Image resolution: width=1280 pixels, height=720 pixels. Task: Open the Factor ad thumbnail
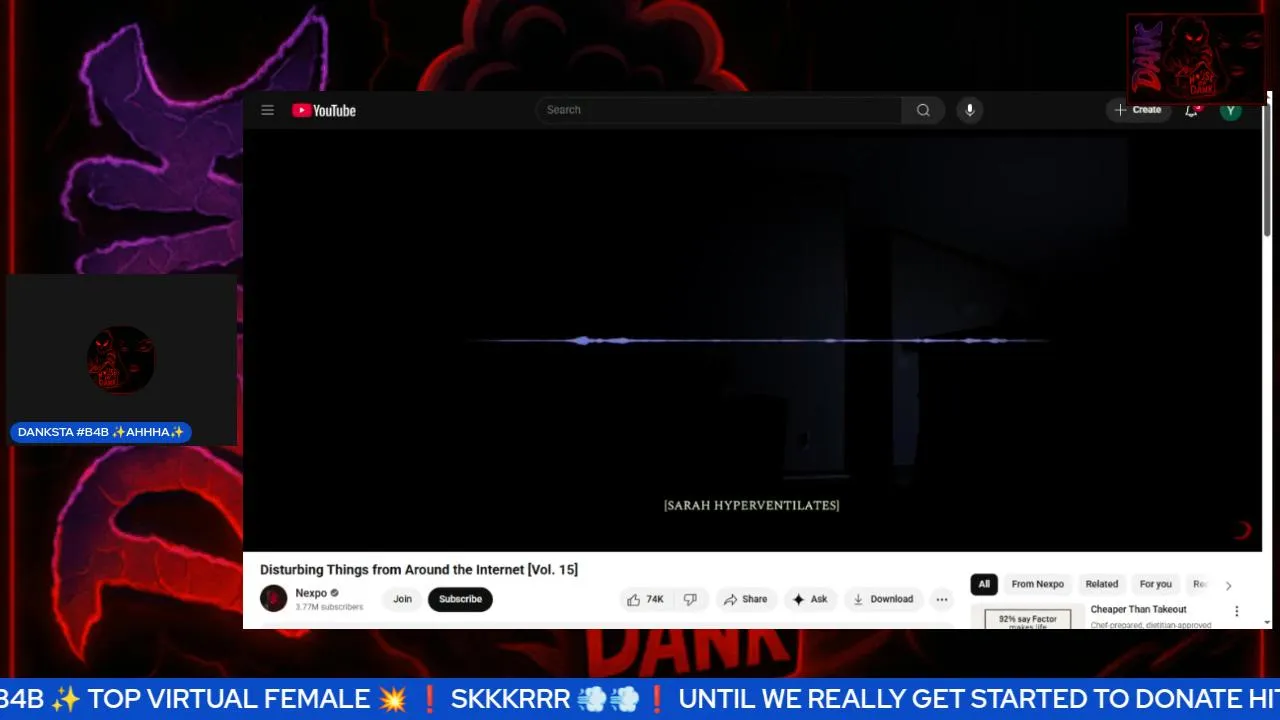point(1028,617)
